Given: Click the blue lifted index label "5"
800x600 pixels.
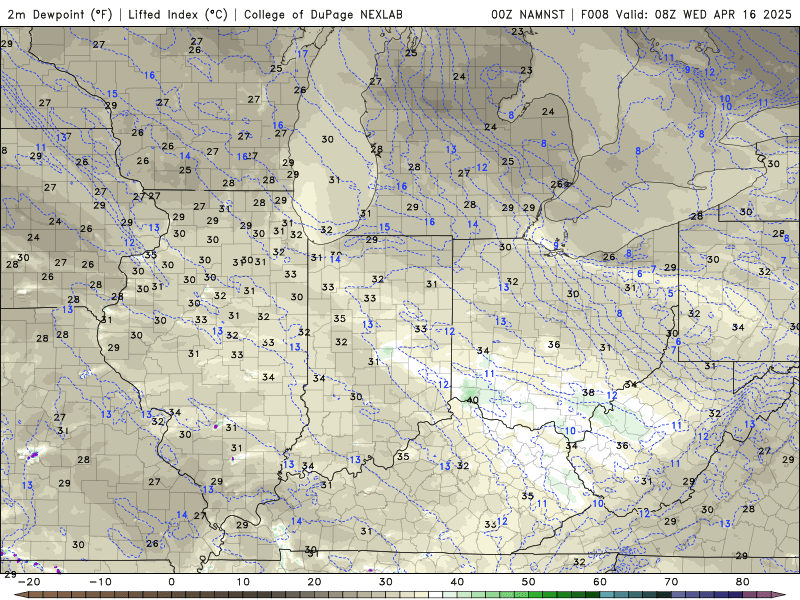Looking at the screenshot, I should click(x=670, y=294).
